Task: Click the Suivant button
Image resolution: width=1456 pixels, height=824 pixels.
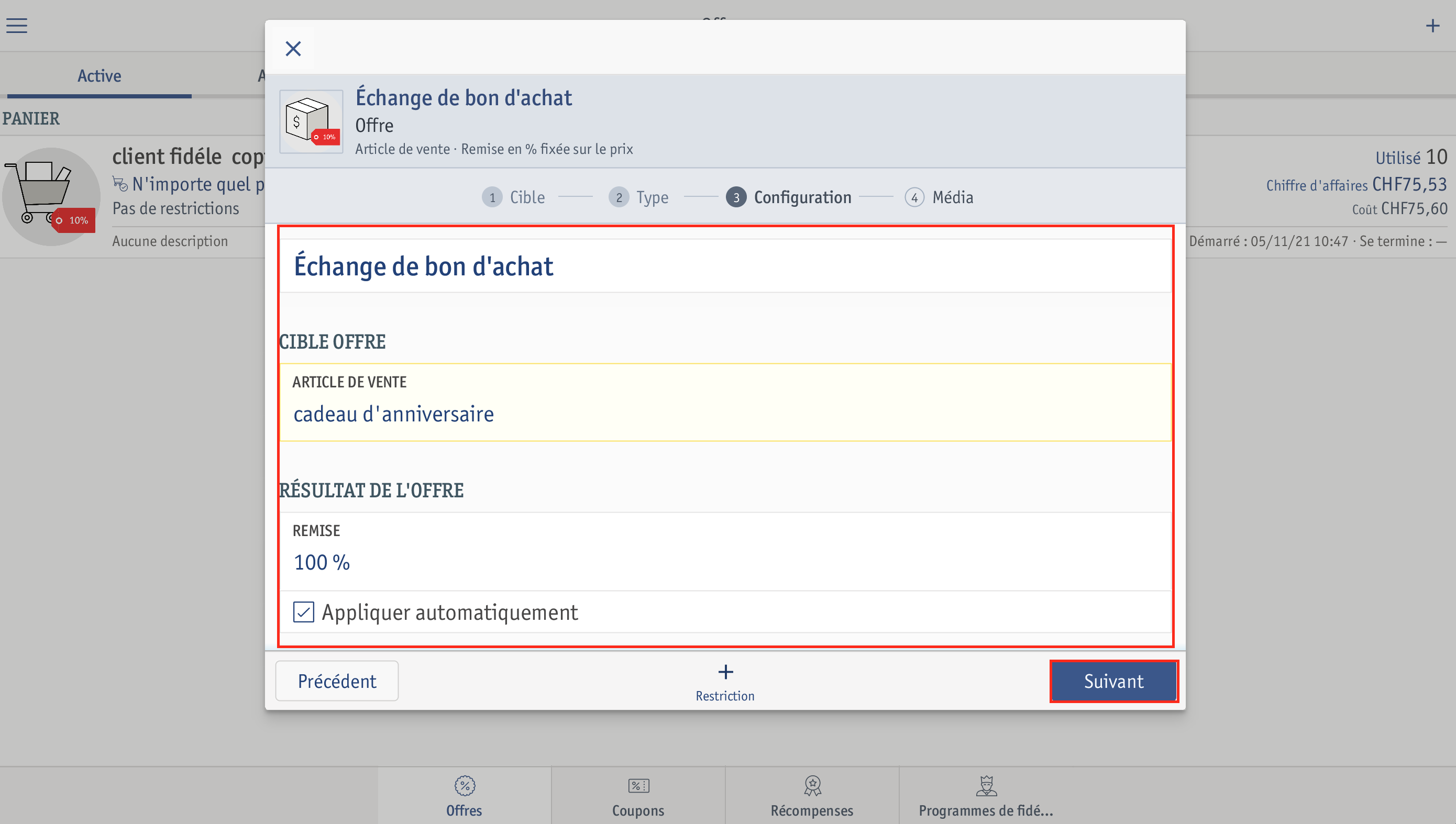Action: click(x=1113, y=681)
